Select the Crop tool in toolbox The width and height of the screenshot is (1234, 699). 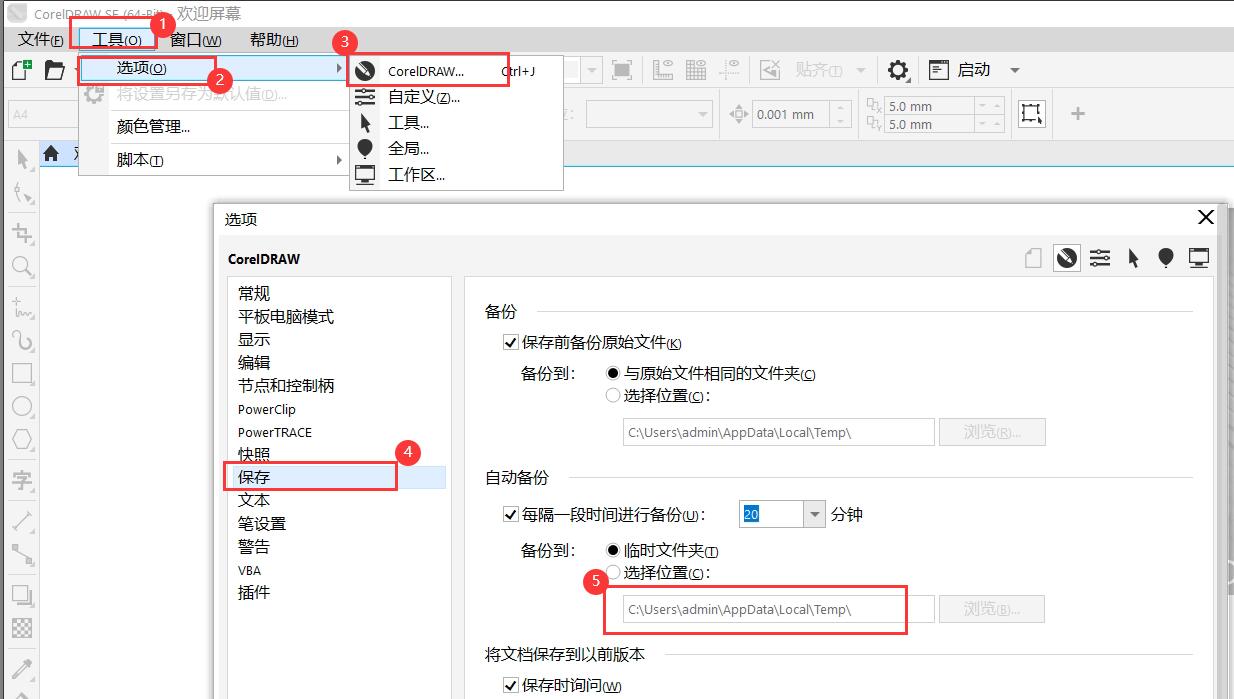(22, 234)
